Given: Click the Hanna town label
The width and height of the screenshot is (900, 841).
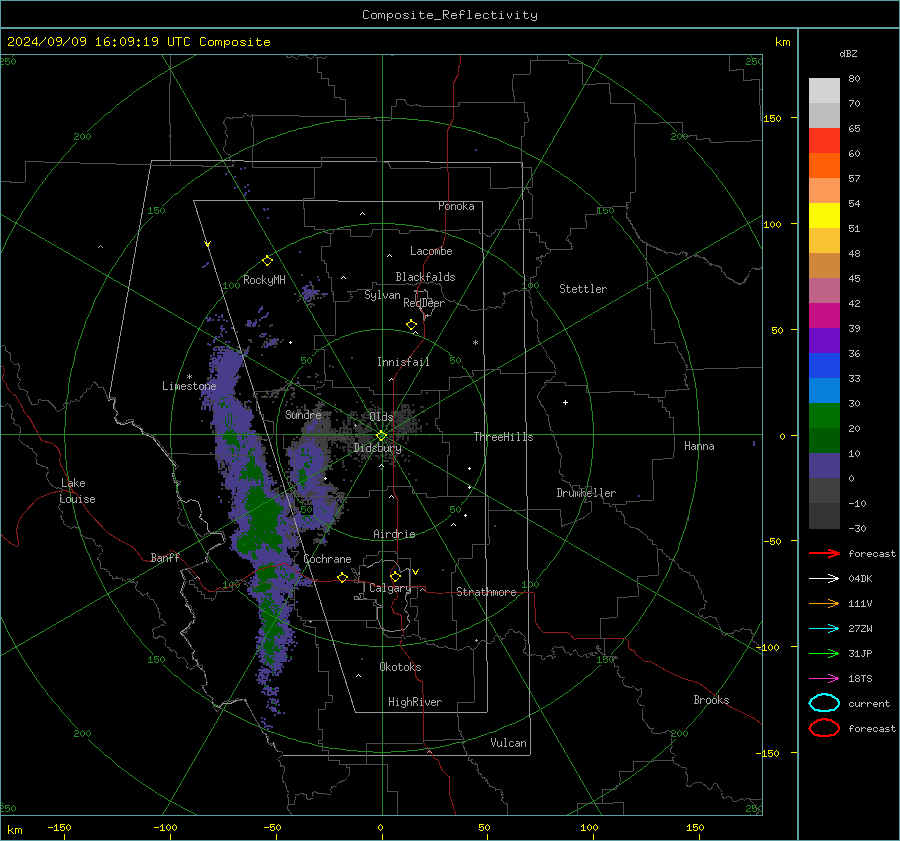Looking at the screenshot, I should 699,446.
